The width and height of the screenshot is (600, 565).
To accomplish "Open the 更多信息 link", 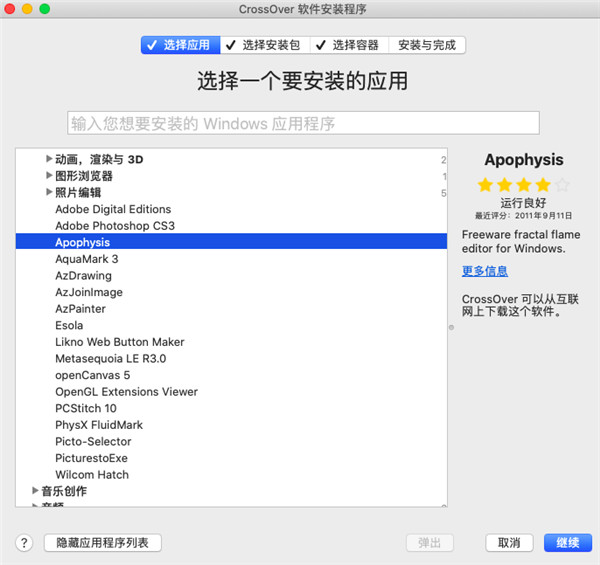I will click(x=485, y=271).
